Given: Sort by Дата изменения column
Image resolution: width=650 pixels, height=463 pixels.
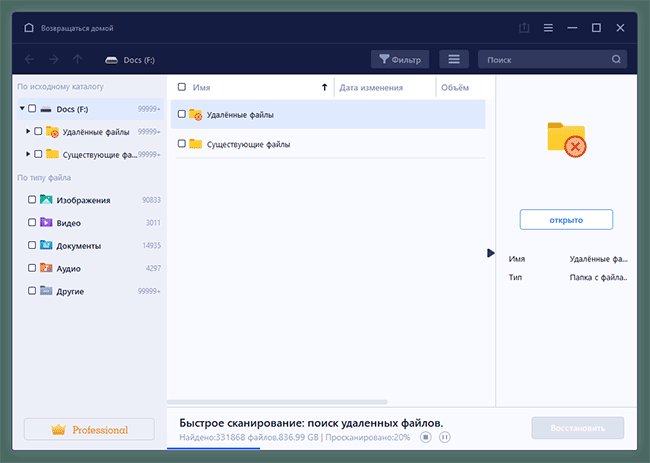Looking at the screenshot, I should [x=371, y=87].
